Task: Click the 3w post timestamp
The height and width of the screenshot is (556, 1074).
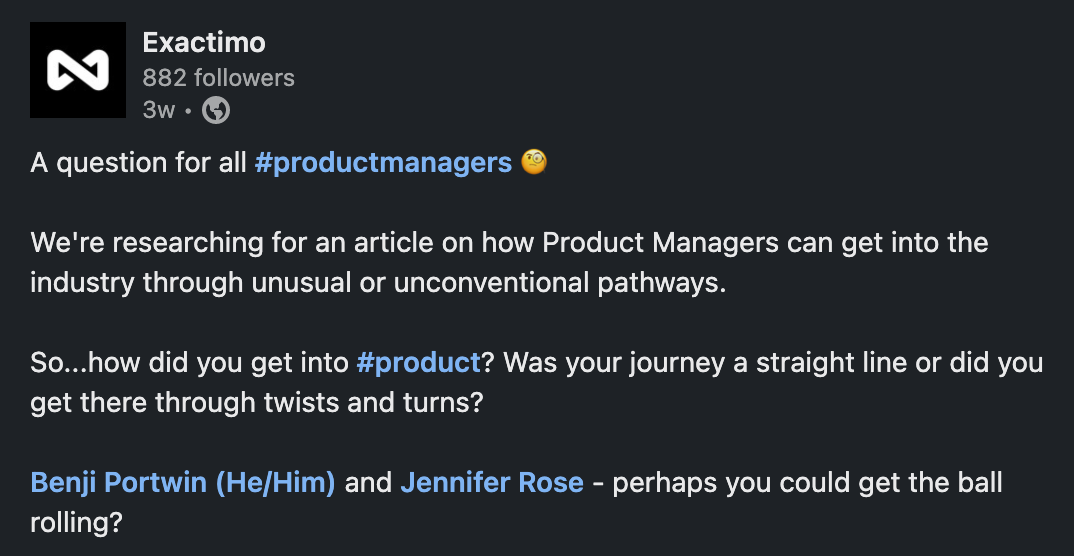Action: tap(158, 110)
